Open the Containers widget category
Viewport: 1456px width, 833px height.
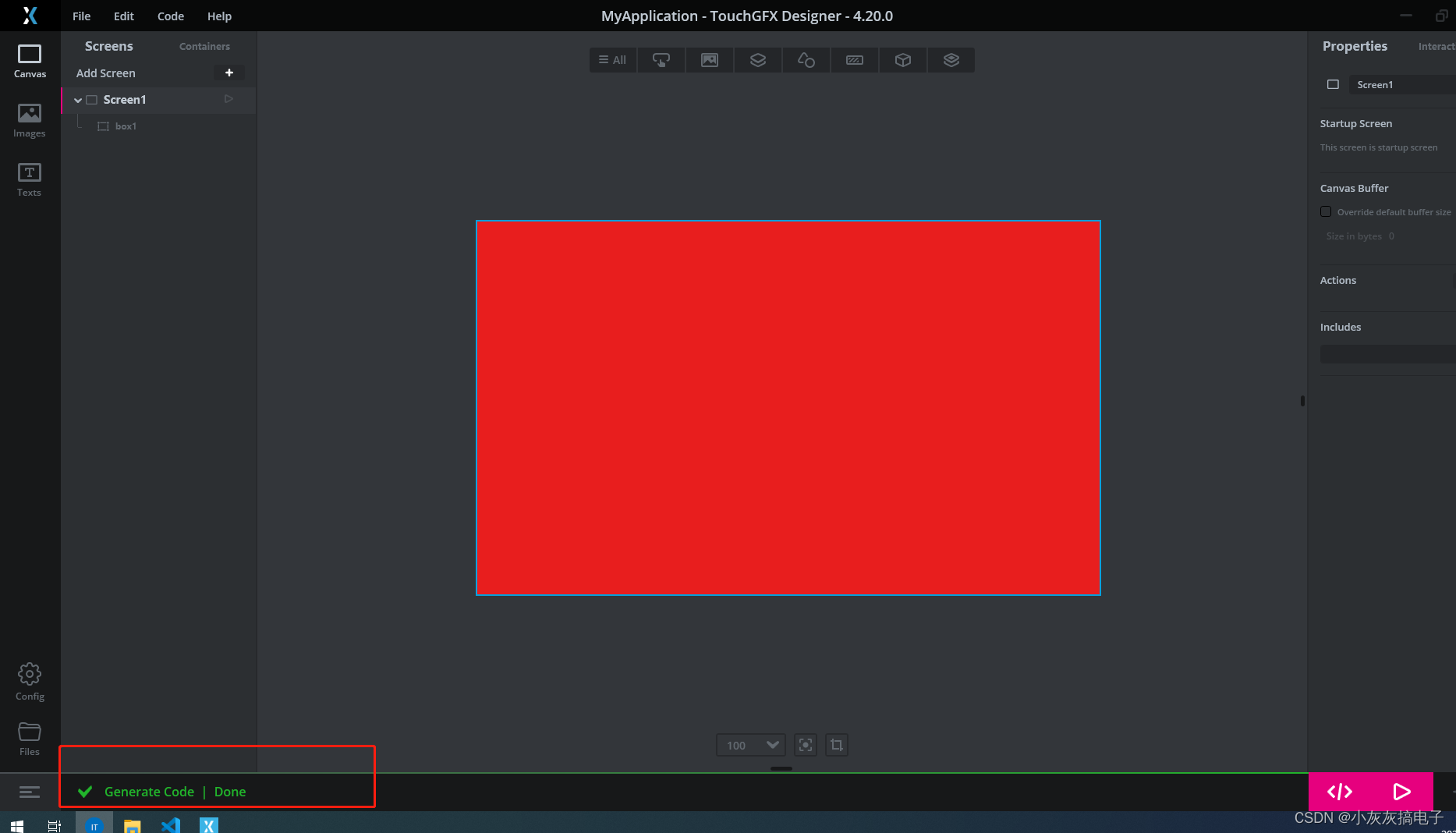click(758, 60)
